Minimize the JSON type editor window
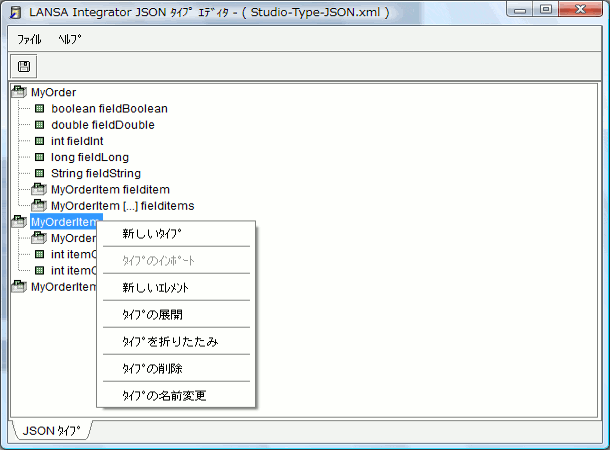The height and width of the screenshot is (450, 610). click(520, 10)
